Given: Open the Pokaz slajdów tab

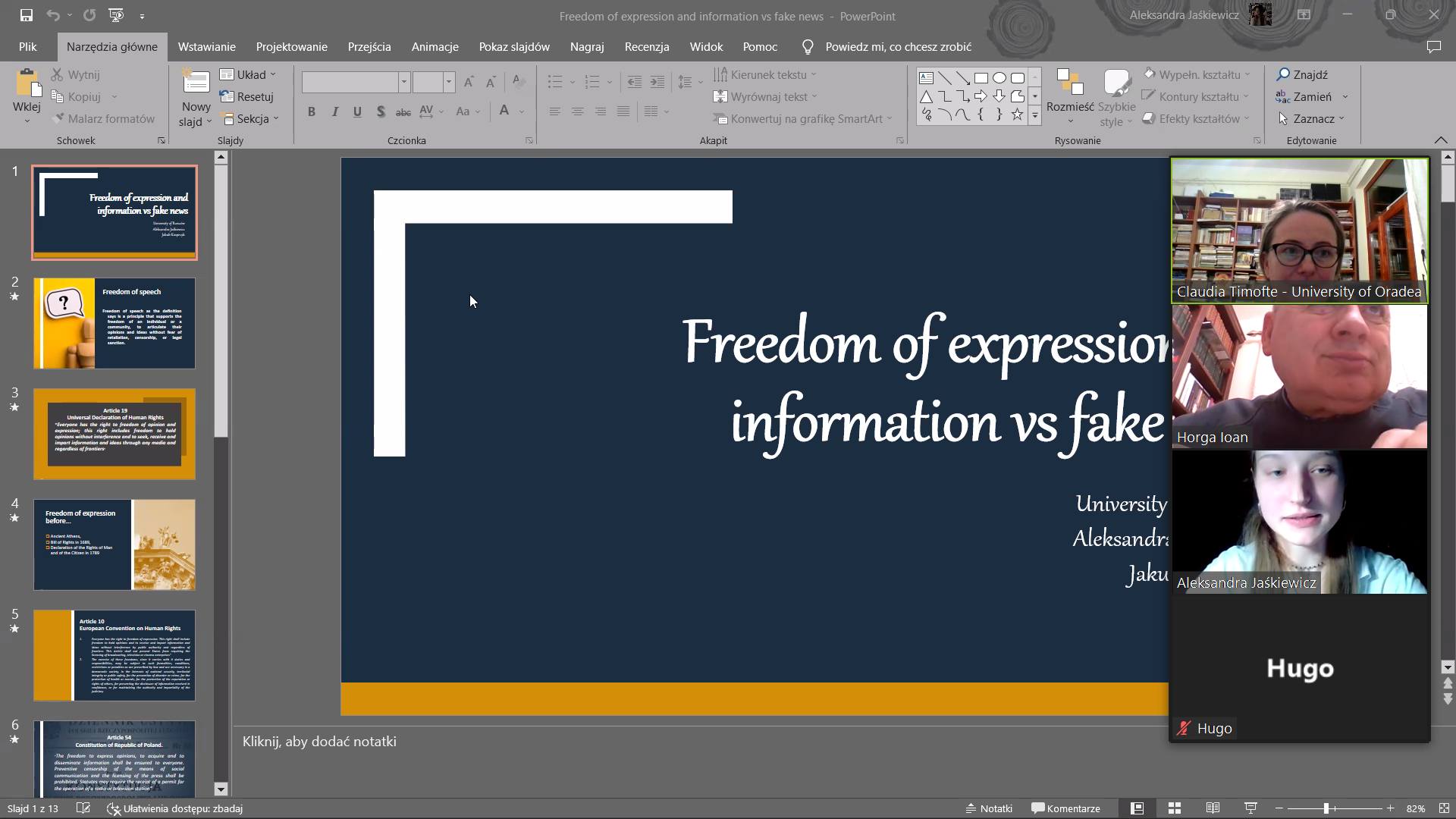Looking at the screenshot, I should pyautogui.click(x=514, y=47).
